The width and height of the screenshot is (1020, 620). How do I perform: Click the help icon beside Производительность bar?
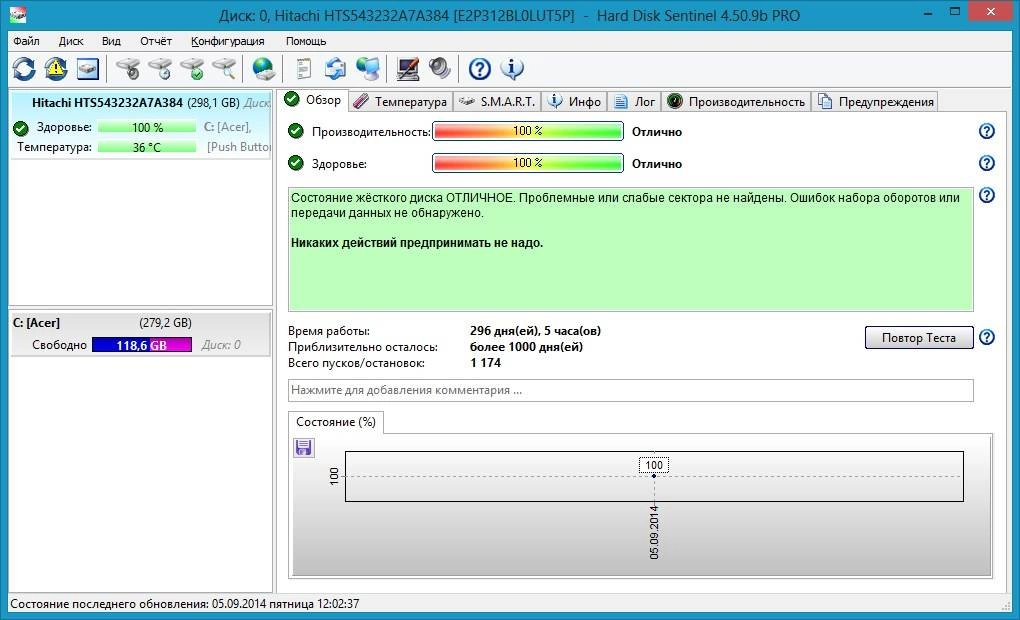(x=987, y=131)
